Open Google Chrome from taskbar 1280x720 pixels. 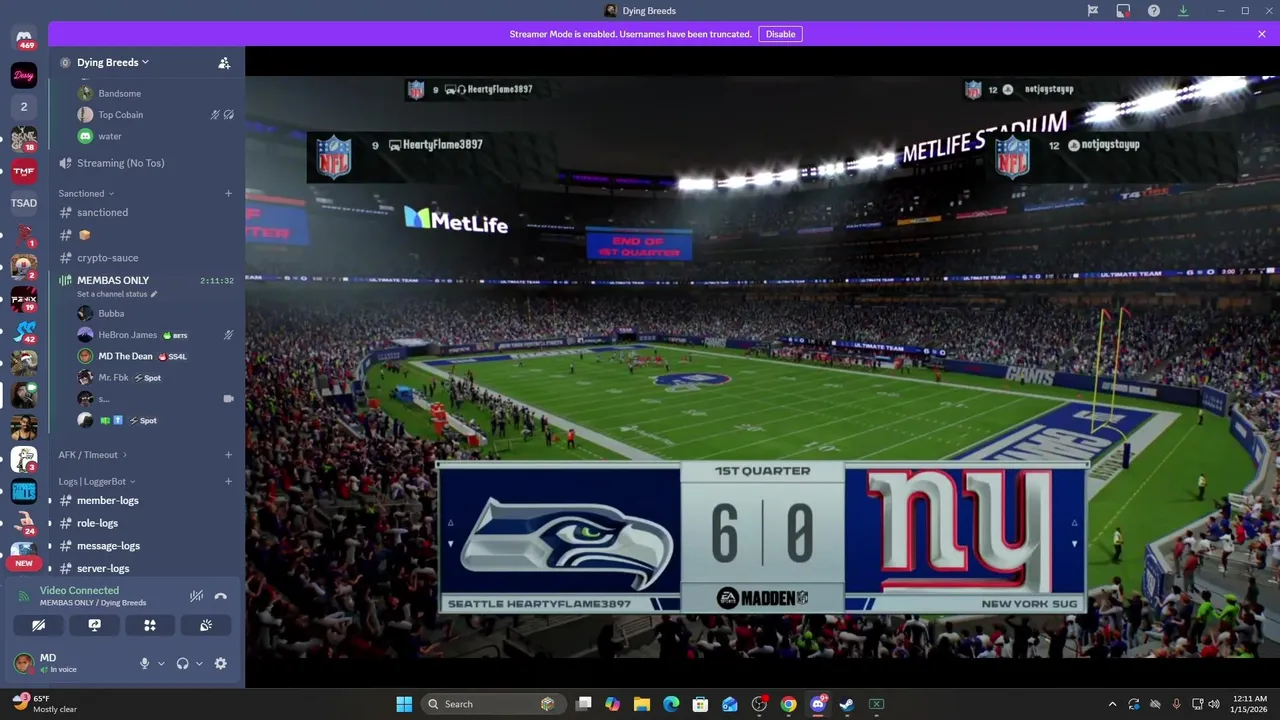coord(789,704)
